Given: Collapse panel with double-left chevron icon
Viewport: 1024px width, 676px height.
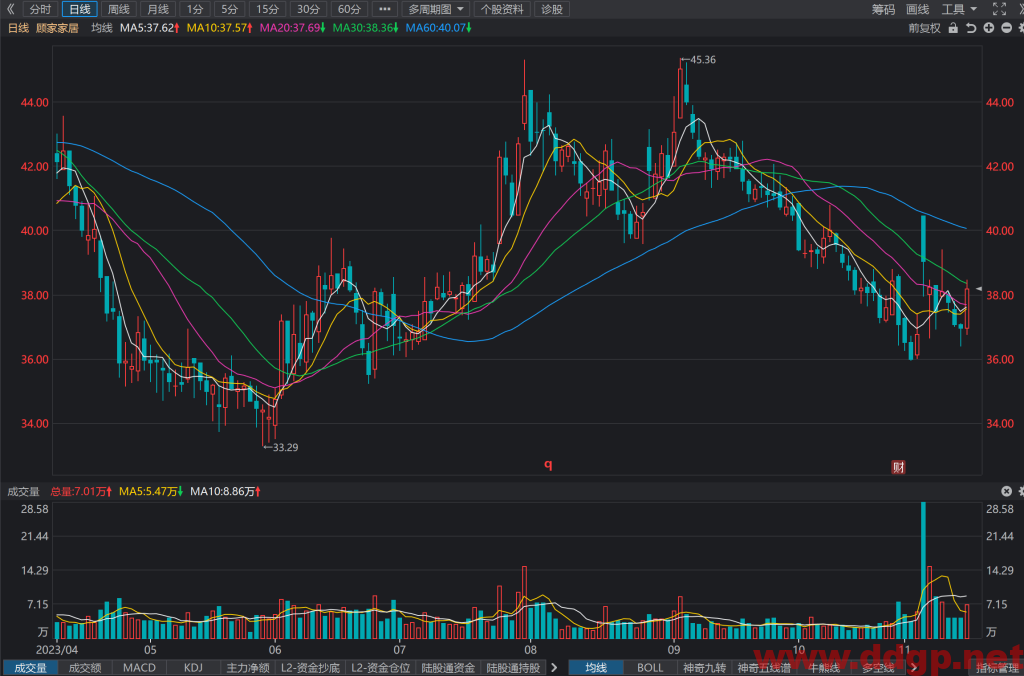Looking at the screenshot, I should (10, 9).
